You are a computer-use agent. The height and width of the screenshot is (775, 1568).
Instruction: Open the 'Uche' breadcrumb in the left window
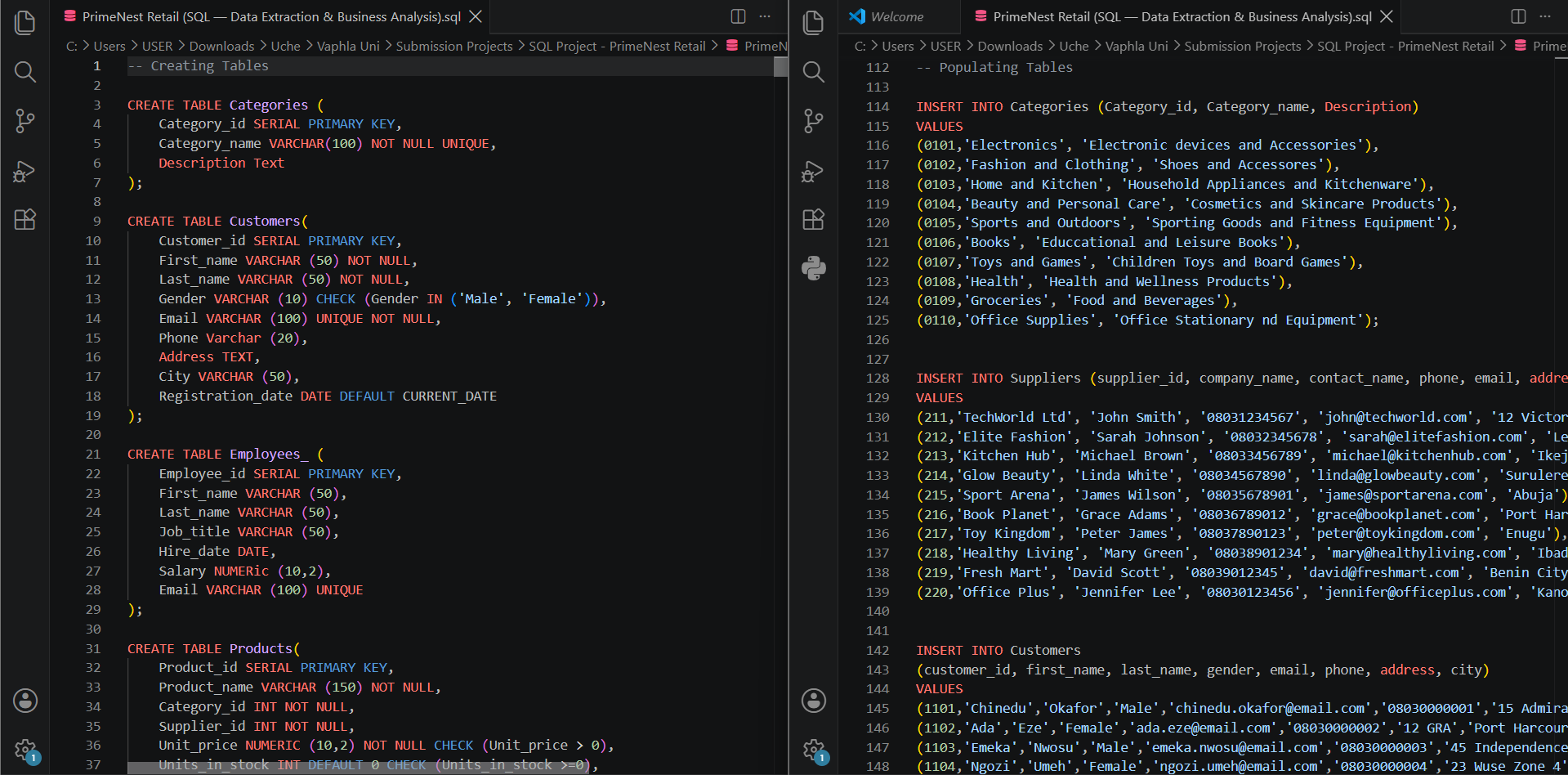pyautogui.click(x=286, y=47)
